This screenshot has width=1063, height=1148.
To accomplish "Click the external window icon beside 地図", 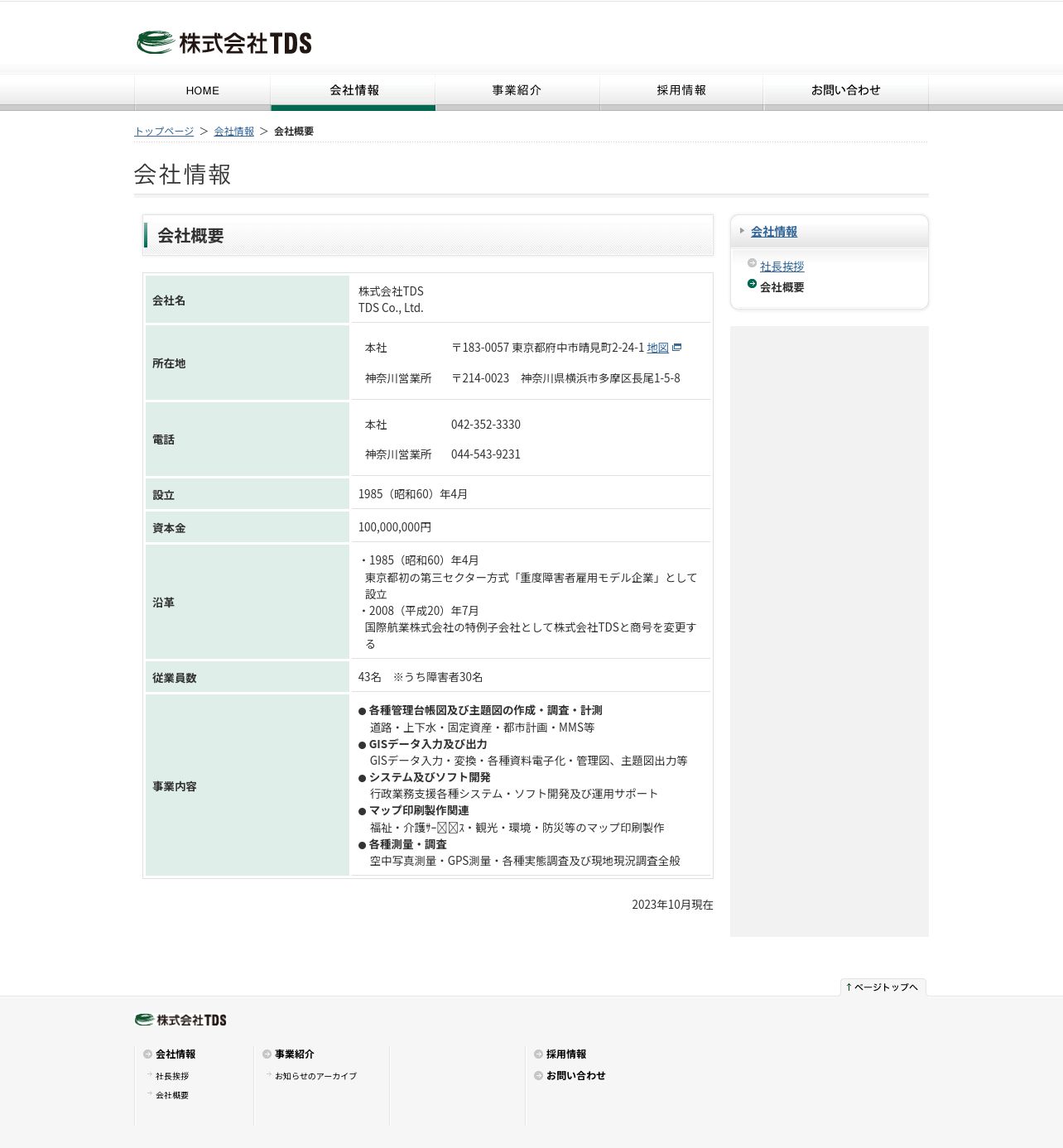I will [x=676, y=348].
